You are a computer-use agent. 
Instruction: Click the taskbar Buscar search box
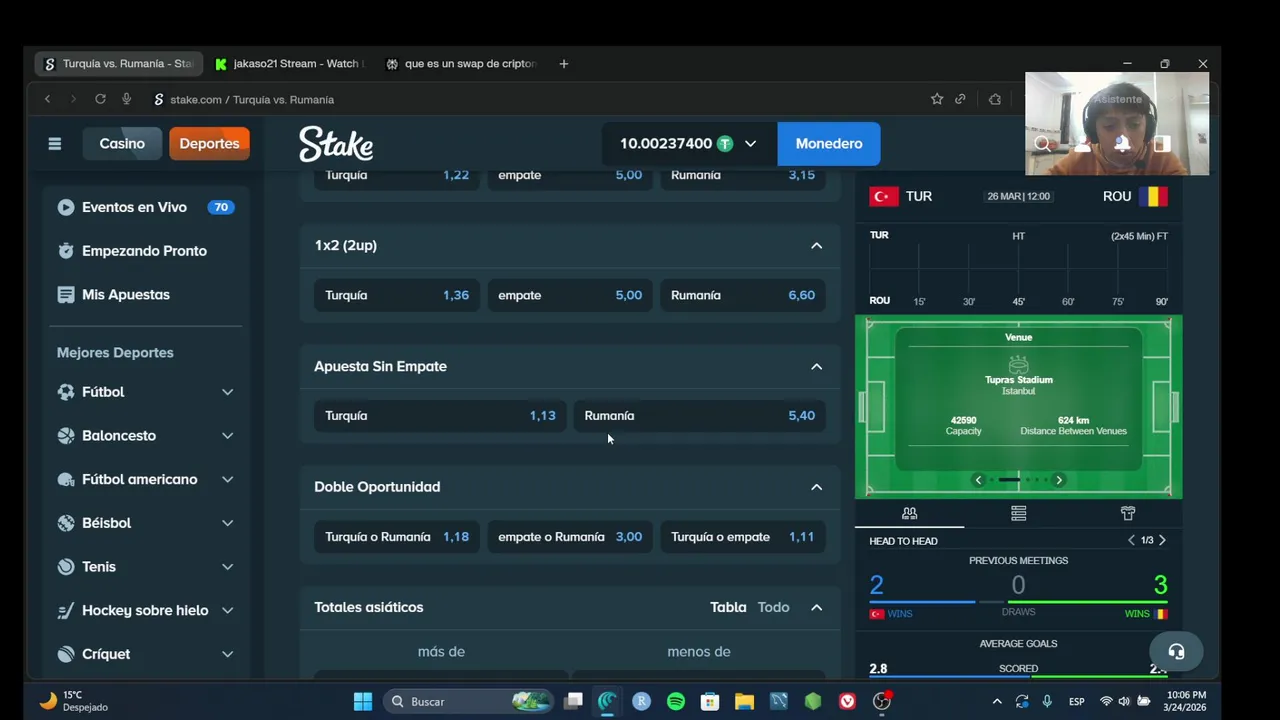(469, 701)
